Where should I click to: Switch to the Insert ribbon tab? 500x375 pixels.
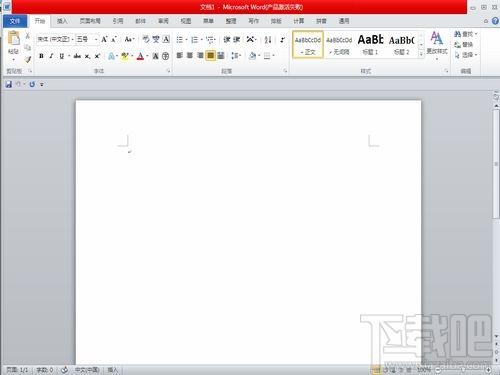62,21
